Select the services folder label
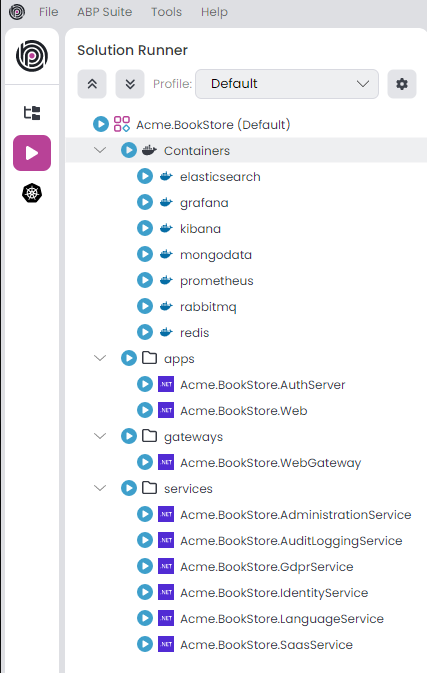The height and width of the screenshot is (673, 427). 188,488
